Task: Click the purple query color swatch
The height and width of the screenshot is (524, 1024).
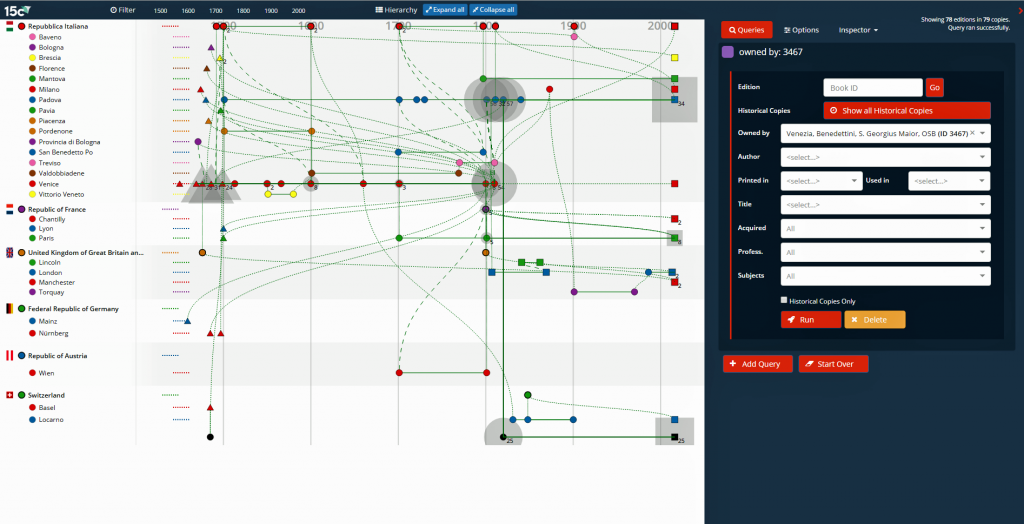Action: pos(728,52)
